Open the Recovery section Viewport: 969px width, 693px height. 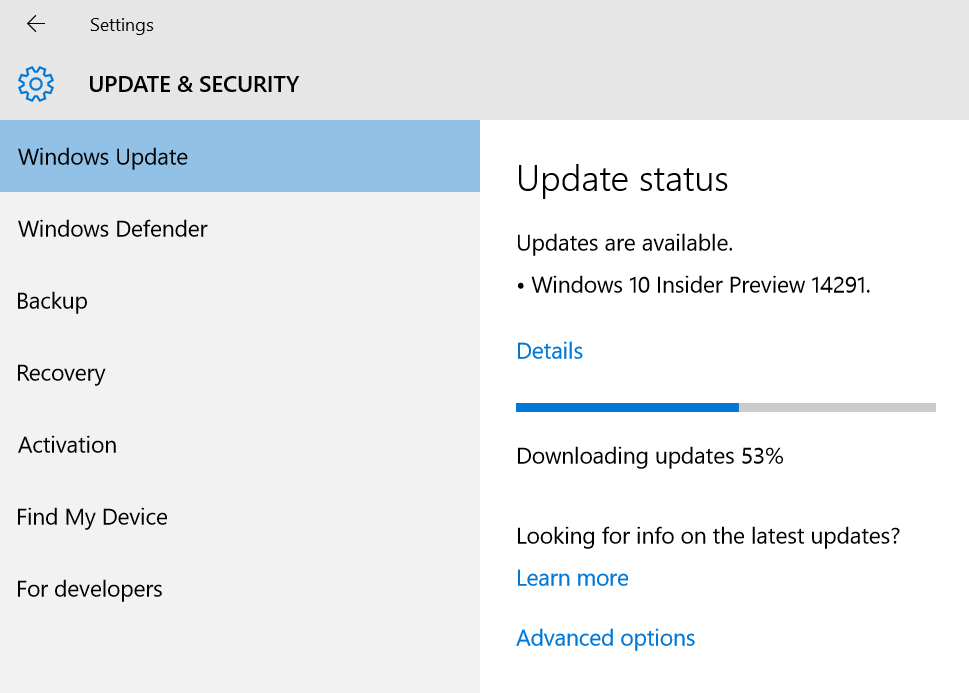[61, 373]
